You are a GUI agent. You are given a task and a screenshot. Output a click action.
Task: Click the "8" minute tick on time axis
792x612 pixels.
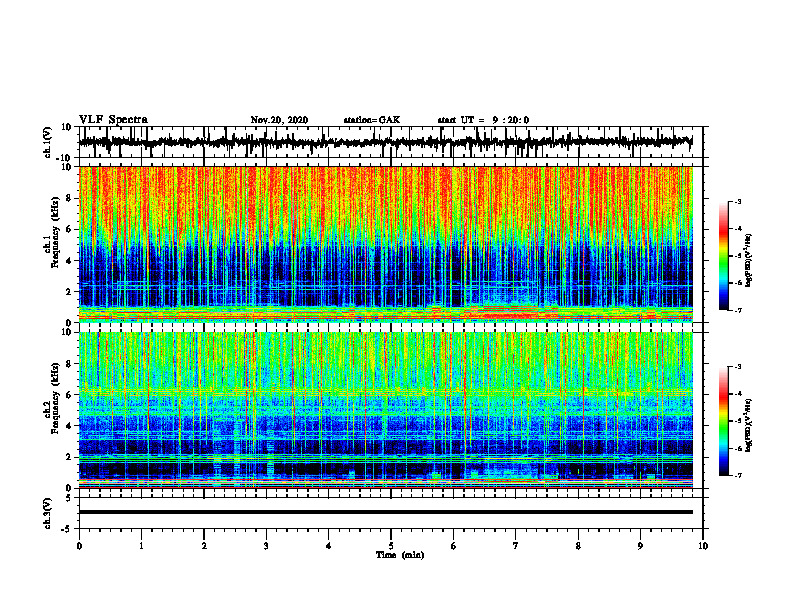tap(578, 546)
